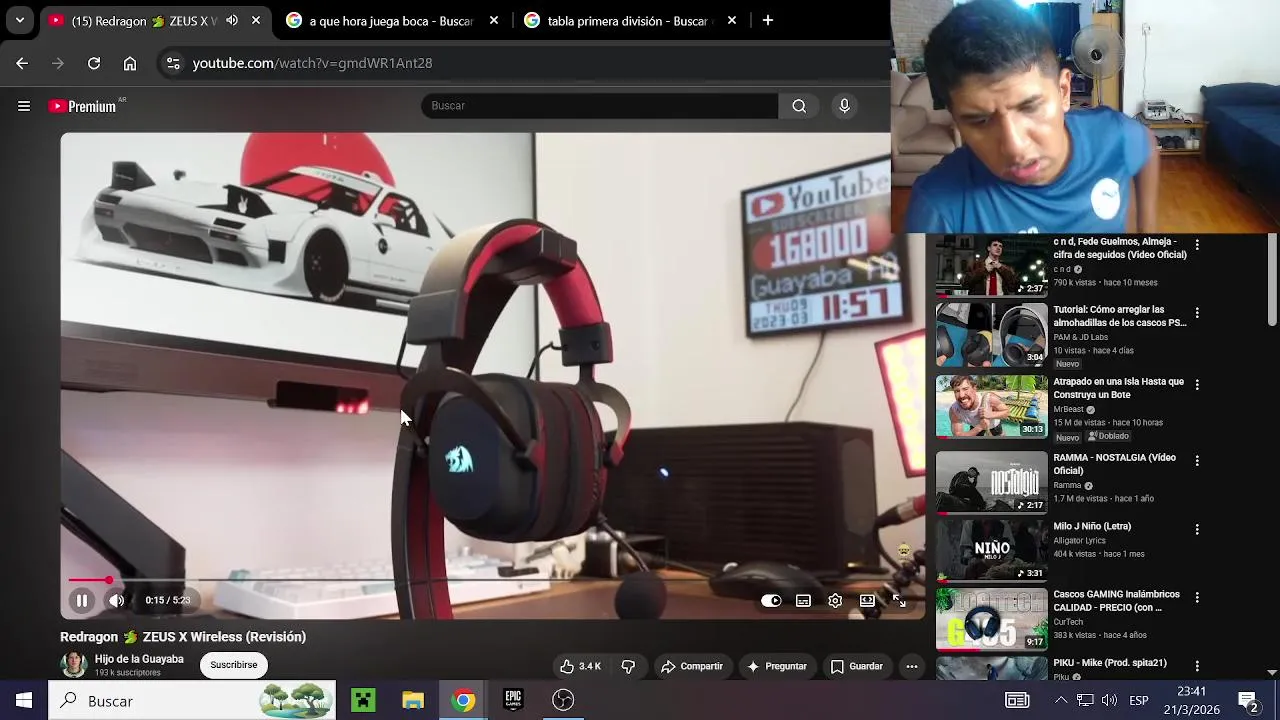The image size is (1280, 720).
Task: Close the 'tabla primera división' tab
Action: point(732,20)
